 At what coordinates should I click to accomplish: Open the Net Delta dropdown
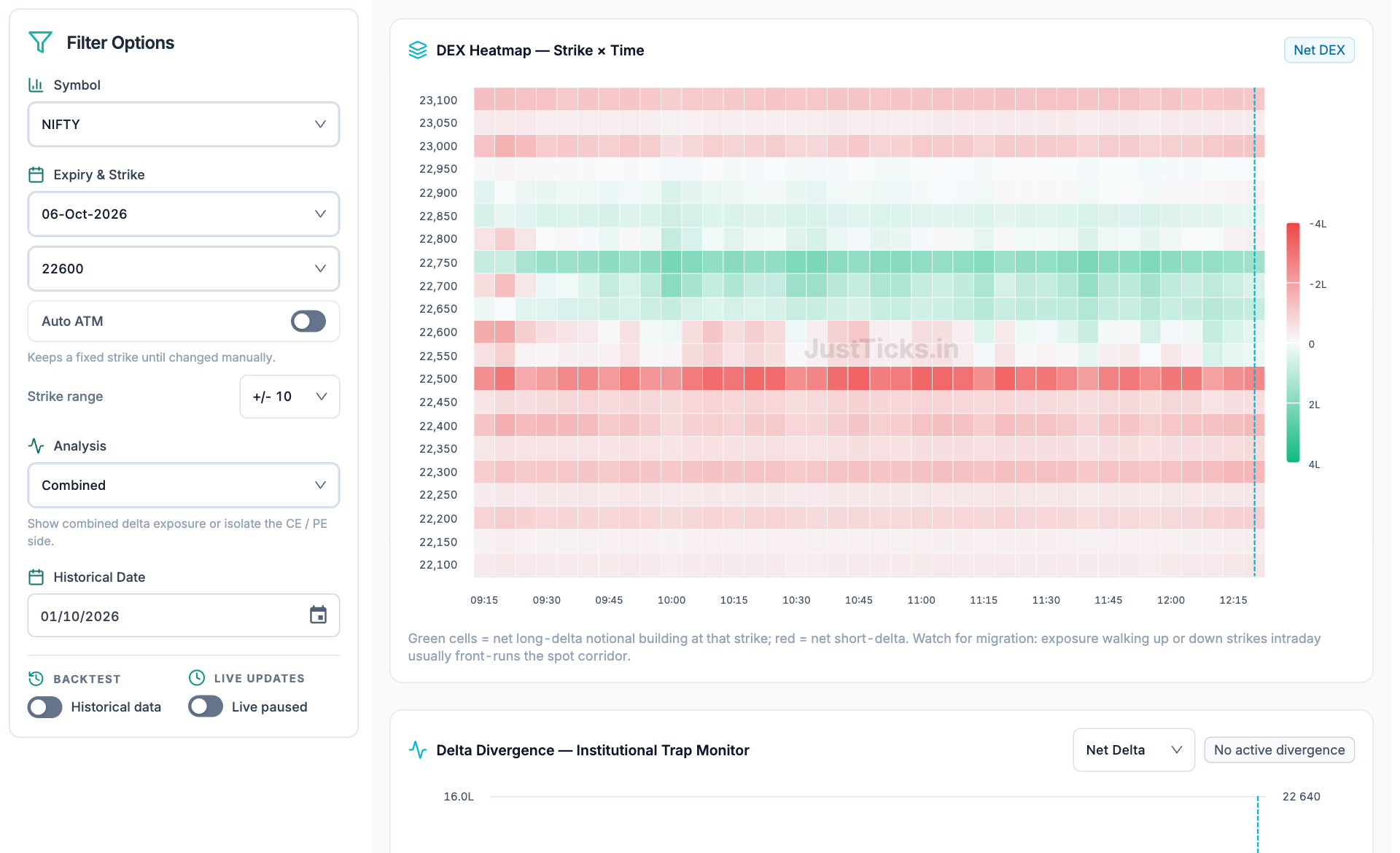tap(1134, 750)
